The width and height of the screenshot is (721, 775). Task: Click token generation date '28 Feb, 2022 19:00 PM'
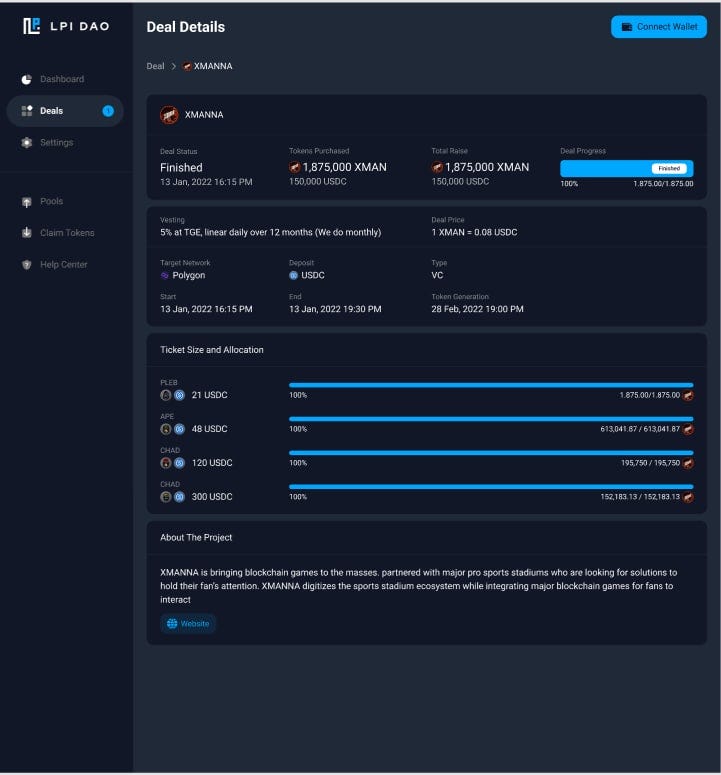pyautogui.click(x=477, y=309)
